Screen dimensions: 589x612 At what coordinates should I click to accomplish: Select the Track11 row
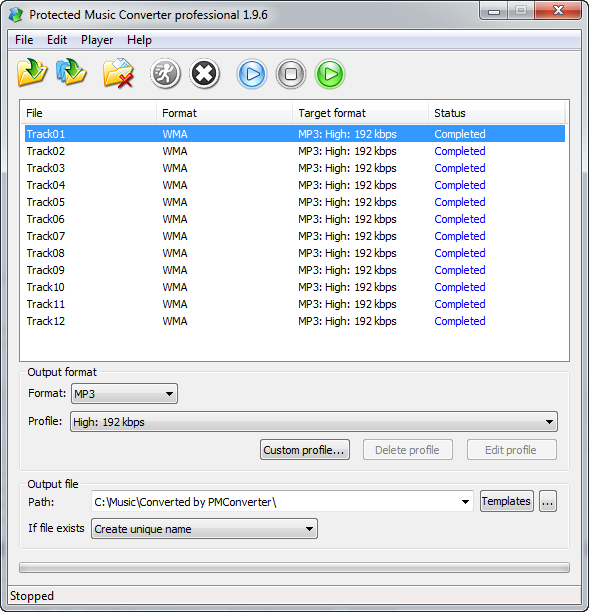pyautogui.click(x=295, y=304)
